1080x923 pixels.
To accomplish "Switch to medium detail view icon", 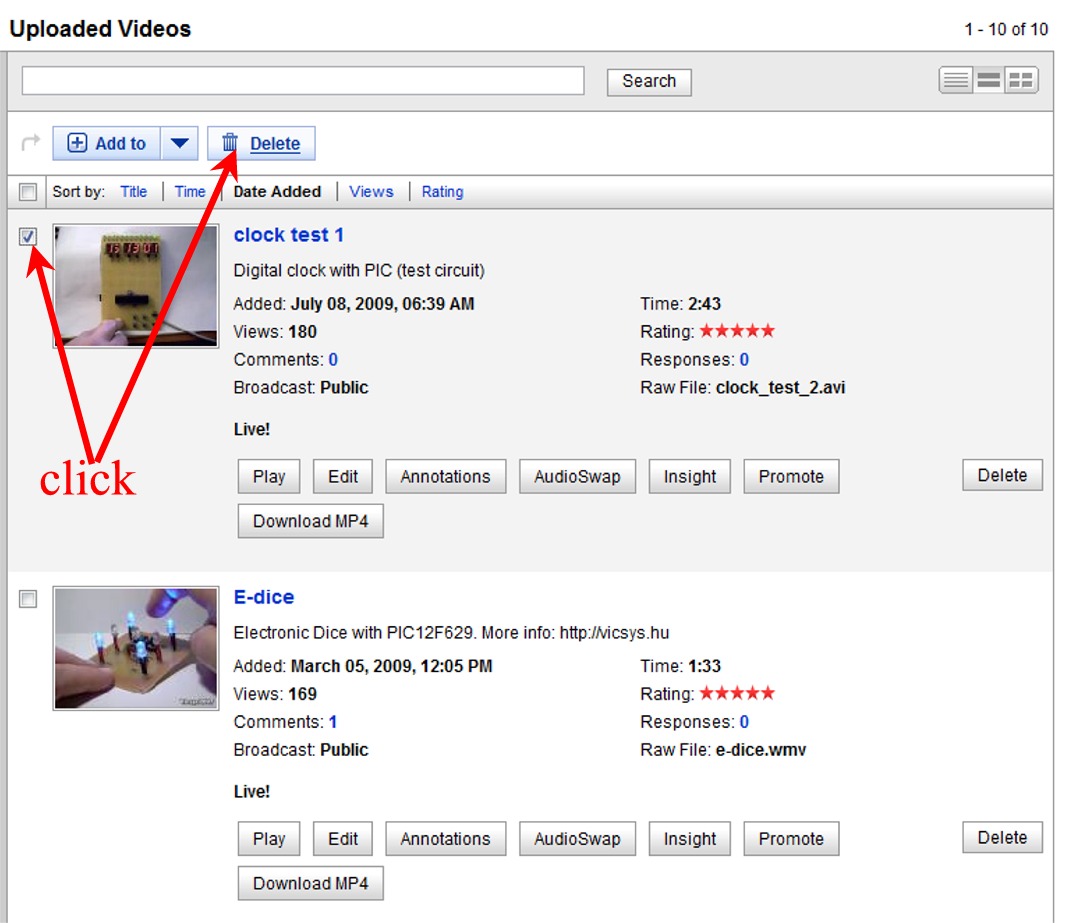I will [988, 81].
